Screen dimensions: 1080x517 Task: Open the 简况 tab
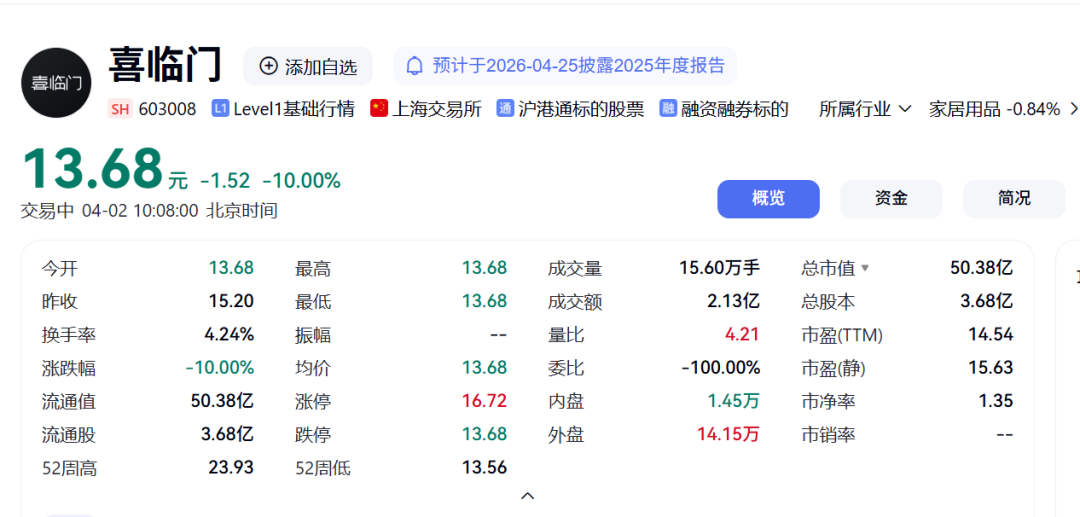pos(1013,198)
